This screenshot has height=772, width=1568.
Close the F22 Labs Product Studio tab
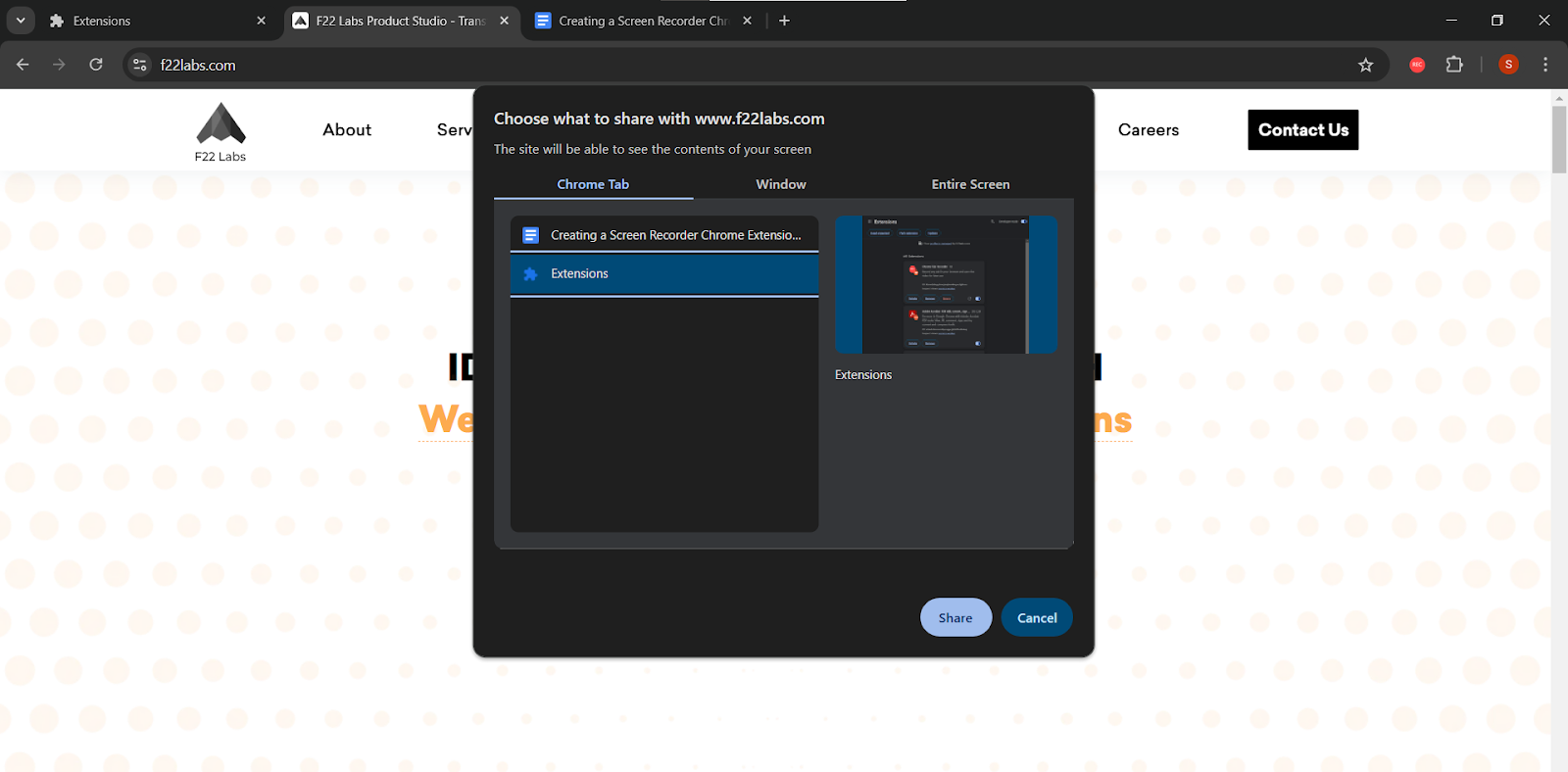pos(504,21)
